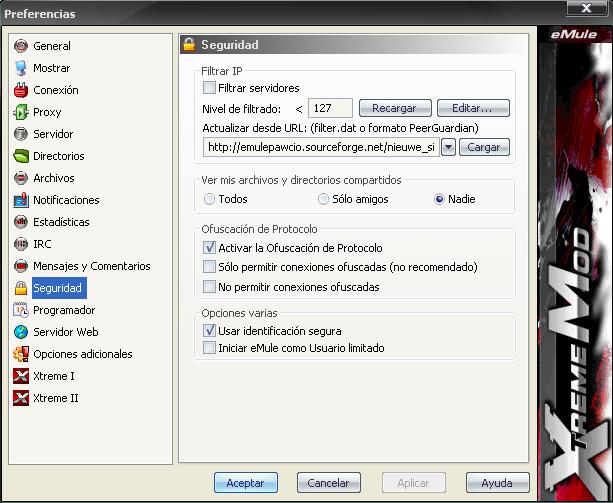Click the Xtreme II red X icon
613x503 pixels.
(x=21, y=398)
